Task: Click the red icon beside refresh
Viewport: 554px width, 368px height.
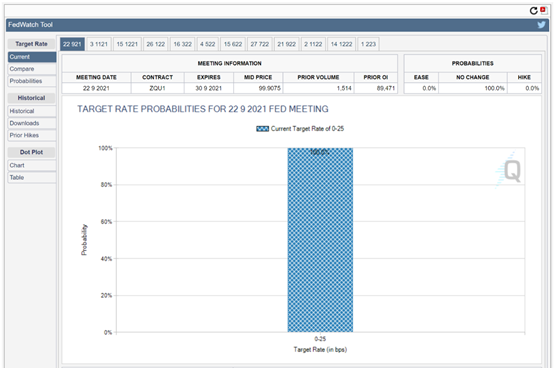Action: coord(543,10)
